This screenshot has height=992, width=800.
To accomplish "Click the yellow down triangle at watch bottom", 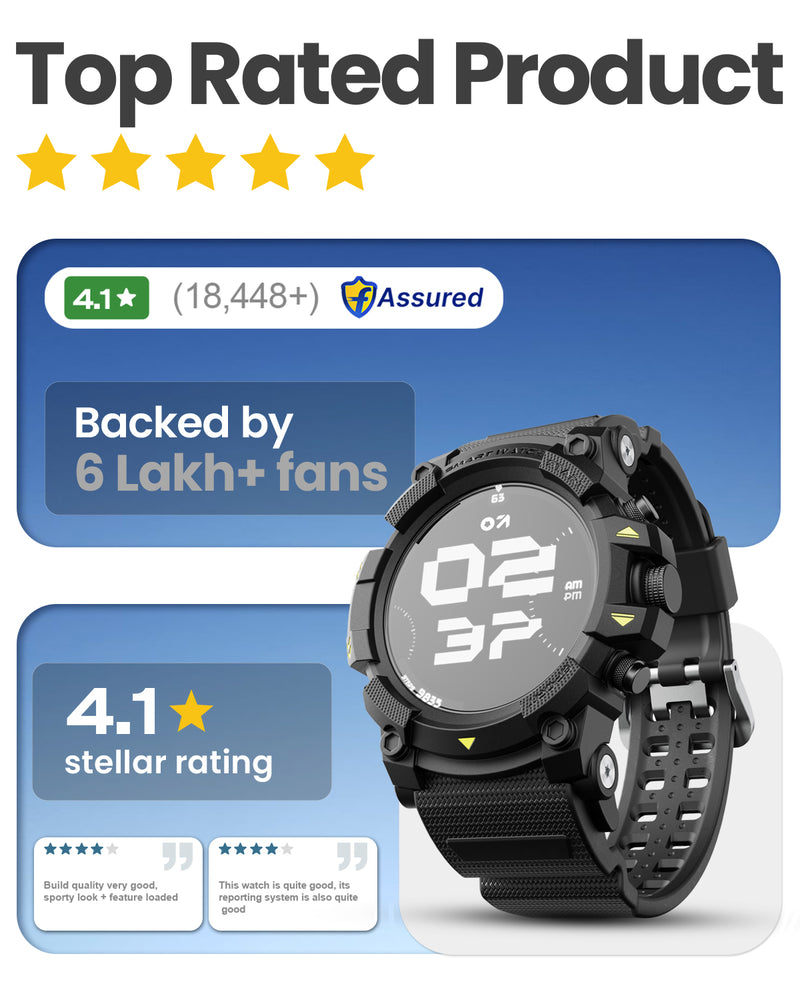I will 466,742.
